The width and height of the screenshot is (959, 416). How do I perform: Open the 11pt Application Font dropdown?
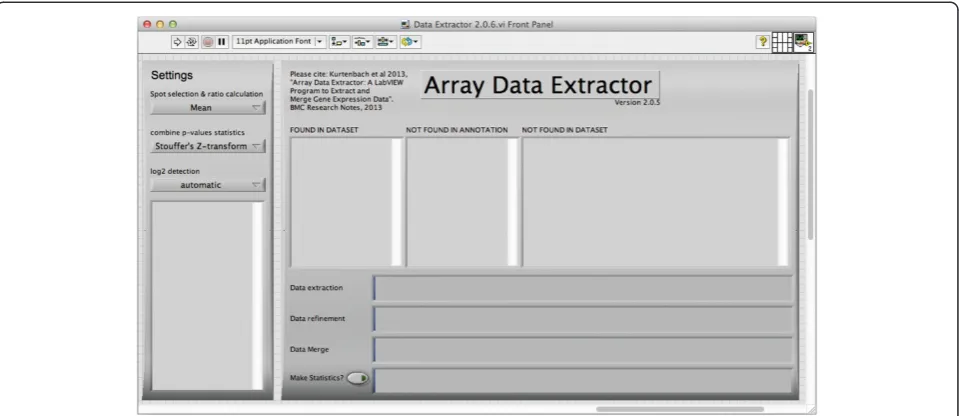coord(280,42)
